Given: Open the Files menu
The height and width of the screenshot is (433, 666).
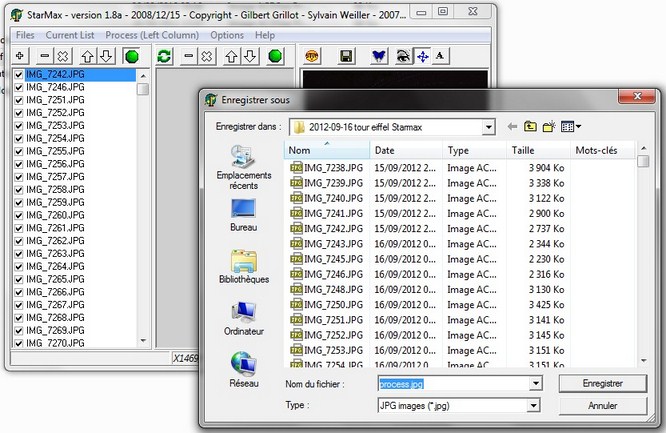Looking at the screenshot, I should 25,35.
